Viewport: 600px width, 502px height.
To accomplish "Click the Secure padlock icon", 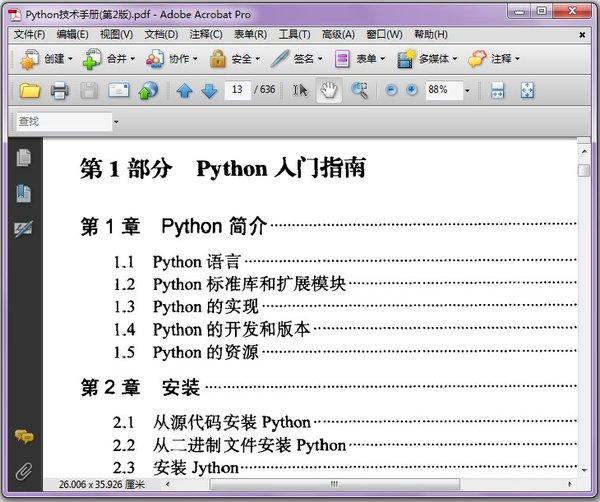I will tap(218, 59).
